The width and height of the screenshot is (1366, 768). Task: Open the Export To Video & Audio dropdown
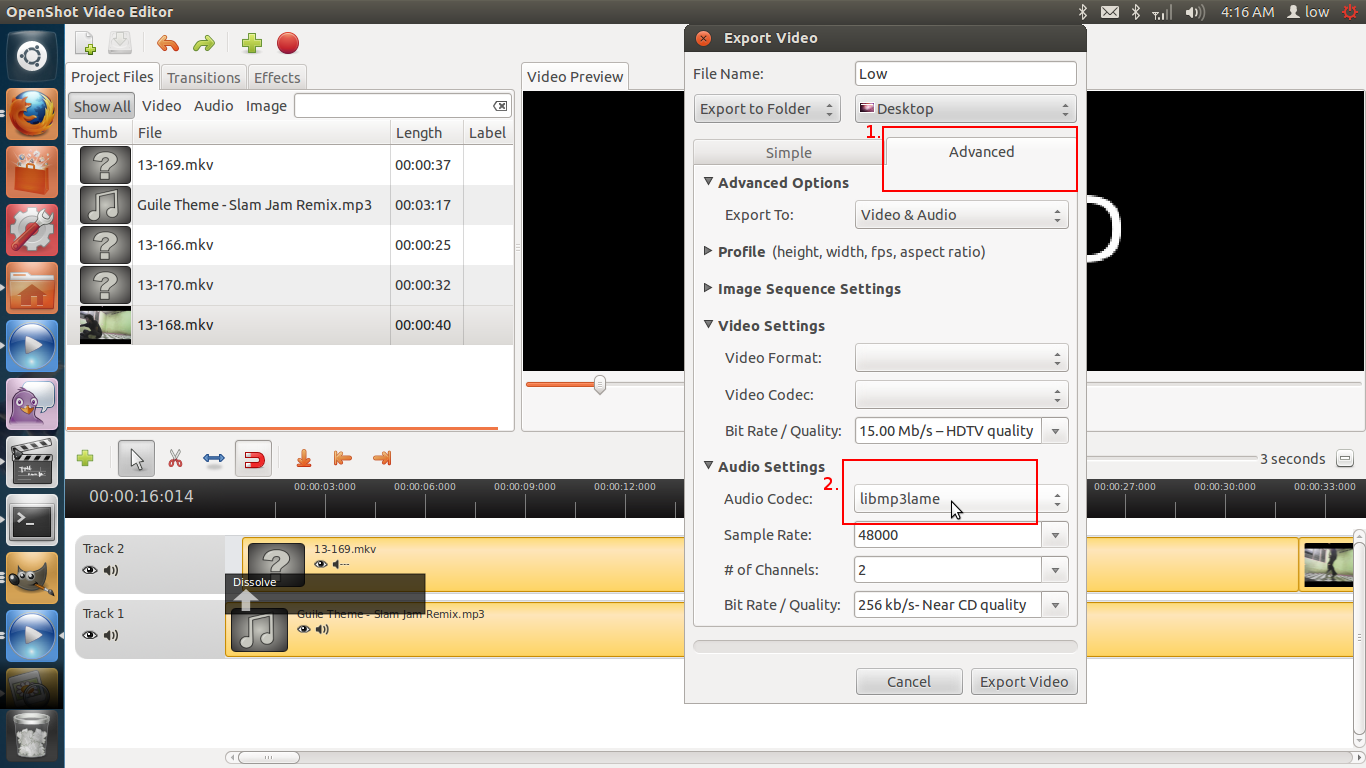click(x=962, y=215)
